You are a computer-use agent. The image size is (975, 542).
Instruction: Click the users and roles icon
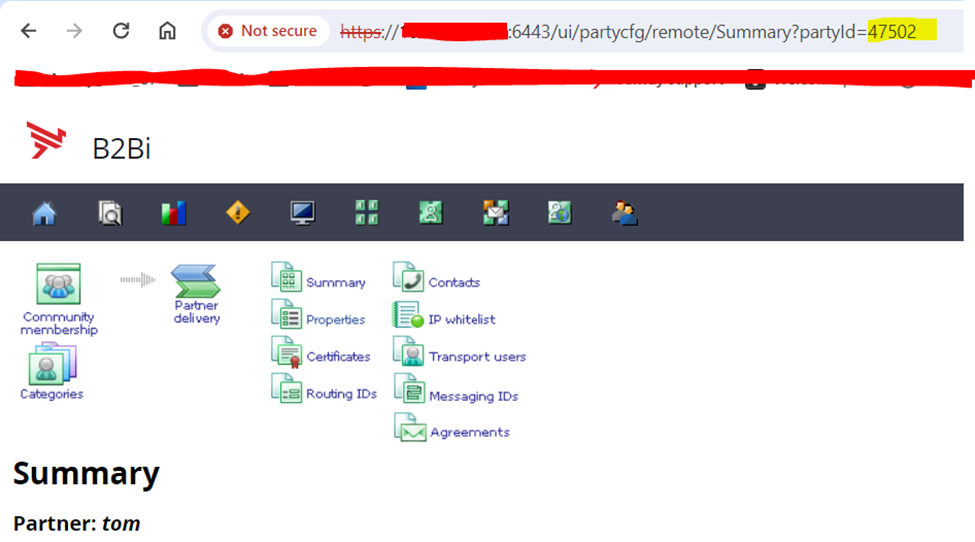point(625,213)
